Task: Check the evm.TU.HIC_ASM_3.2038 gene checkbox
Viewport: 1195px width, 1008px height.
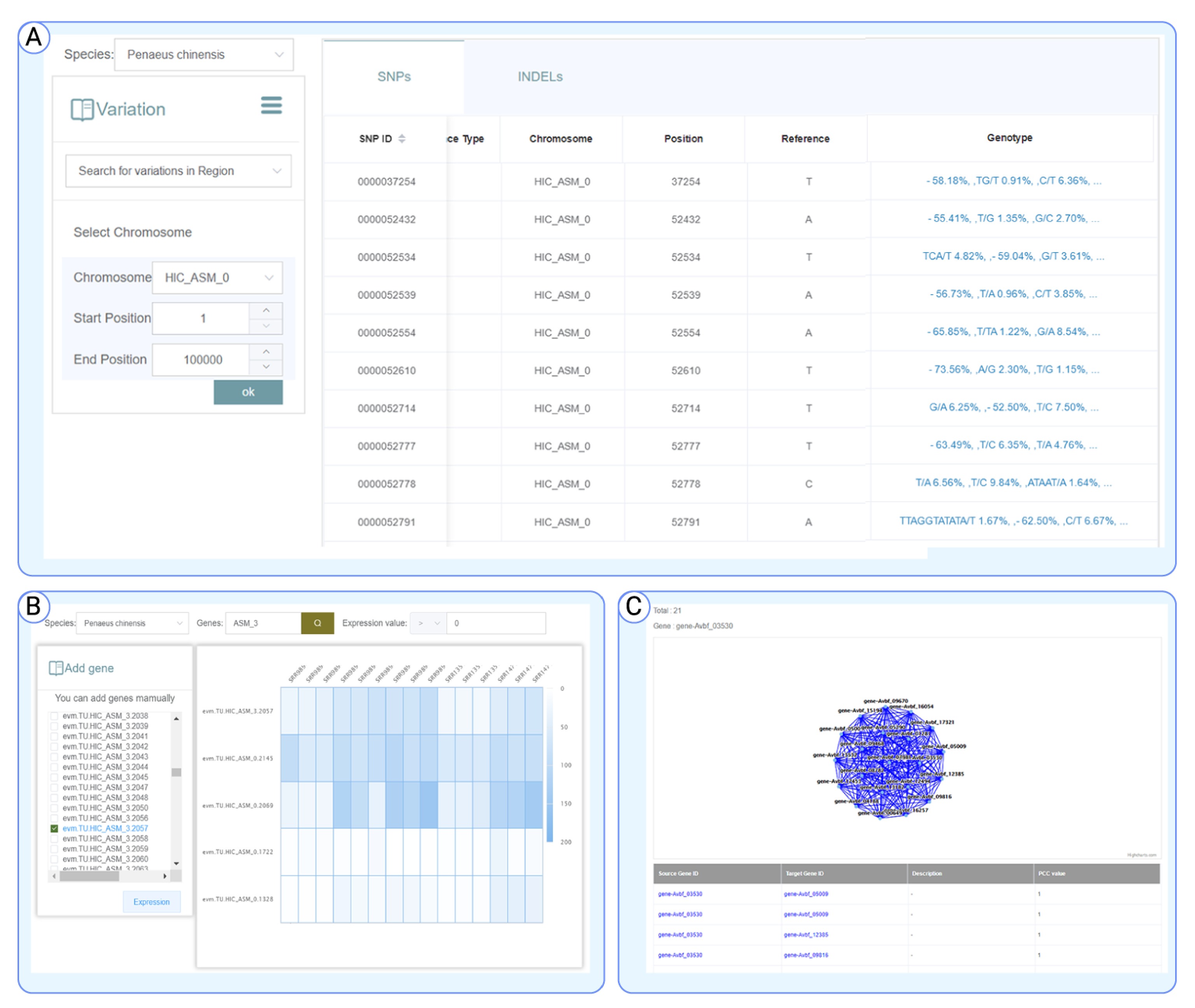Action: [54, 716]
